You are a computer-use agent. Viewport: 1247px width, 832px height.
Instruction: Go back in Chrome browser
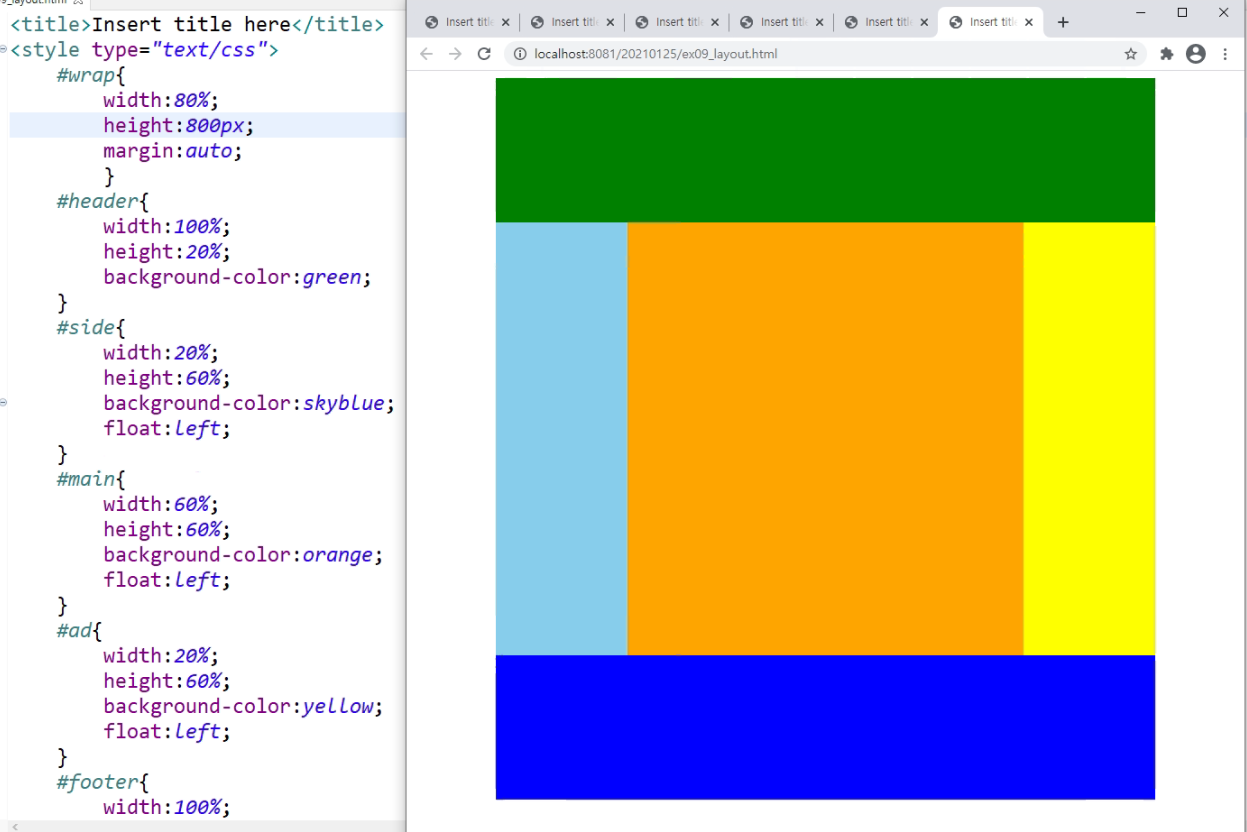click(427, 54)
